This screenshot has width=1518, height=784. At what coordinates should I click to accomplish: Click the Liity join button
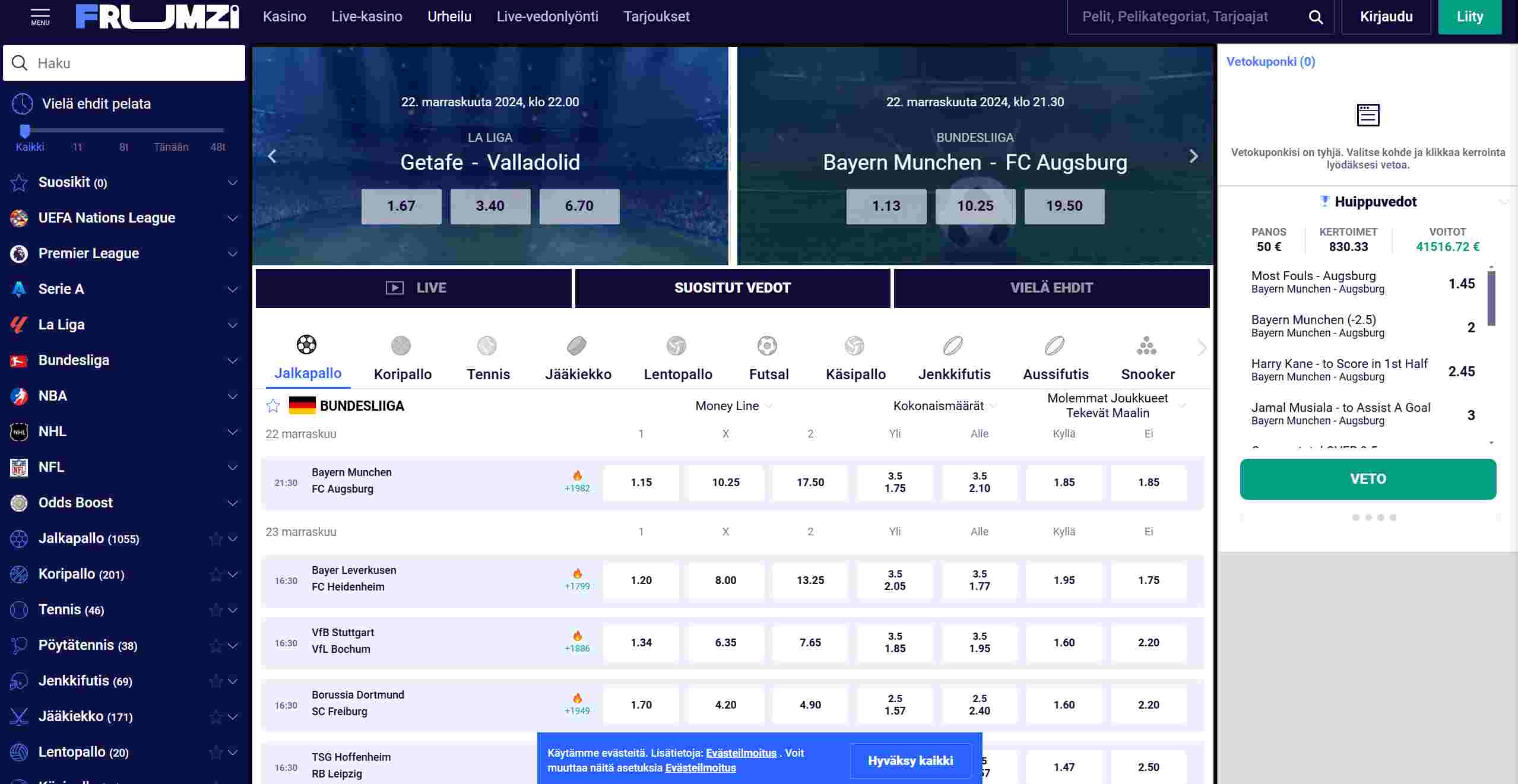[x=1470, y=17]
